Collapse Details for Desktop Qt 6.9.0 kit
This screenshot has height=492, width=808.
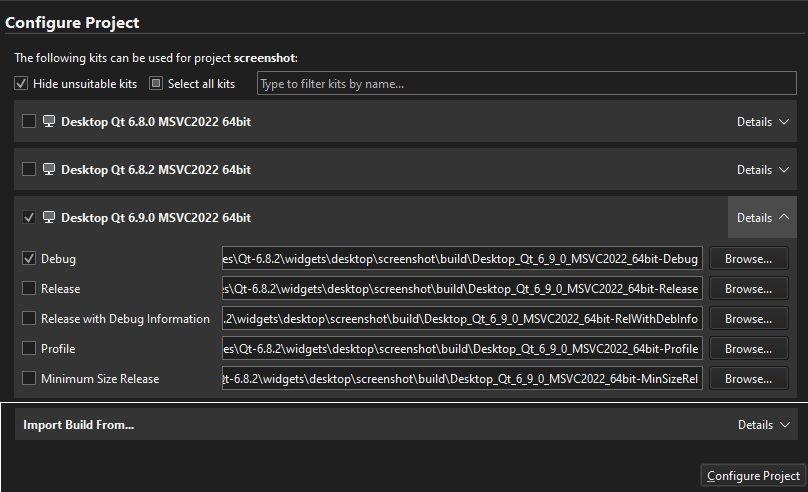(x=762, y=218)
